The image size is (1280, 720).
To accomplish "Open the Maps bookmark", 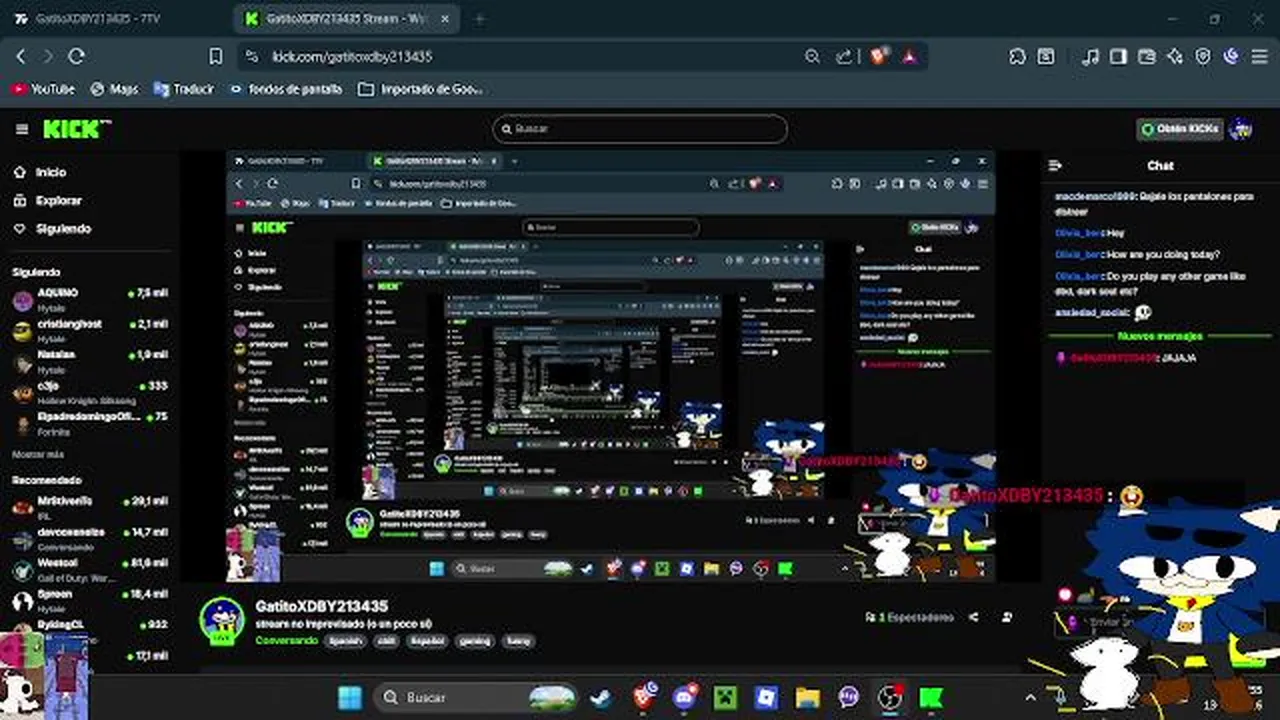I will coord(114,89).
